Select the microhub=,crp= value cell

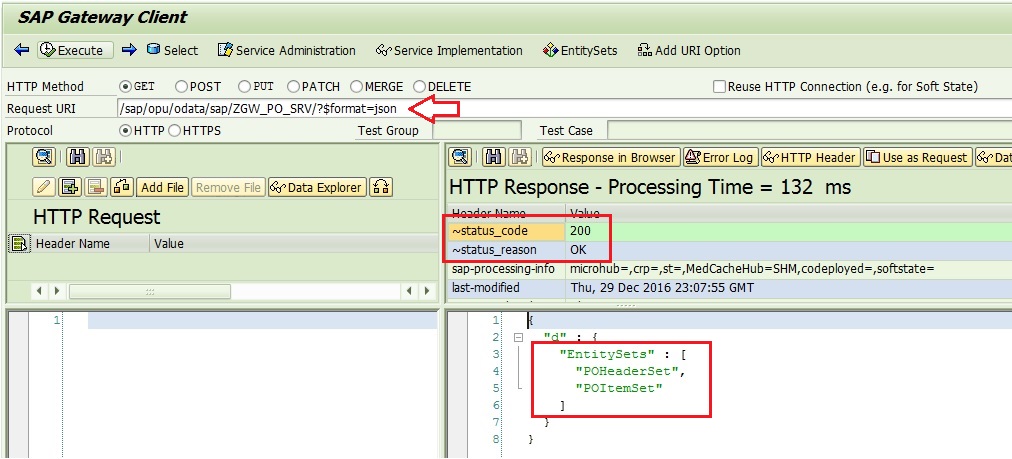(789, 269)
